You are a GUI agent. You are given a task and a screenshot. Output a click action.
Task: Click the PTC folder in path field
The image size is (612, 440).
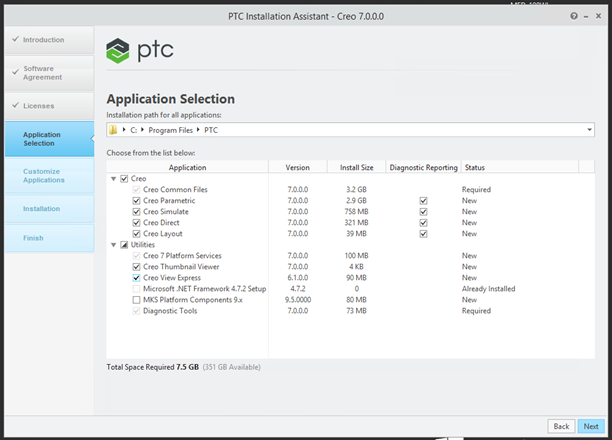tap(211, 130)
